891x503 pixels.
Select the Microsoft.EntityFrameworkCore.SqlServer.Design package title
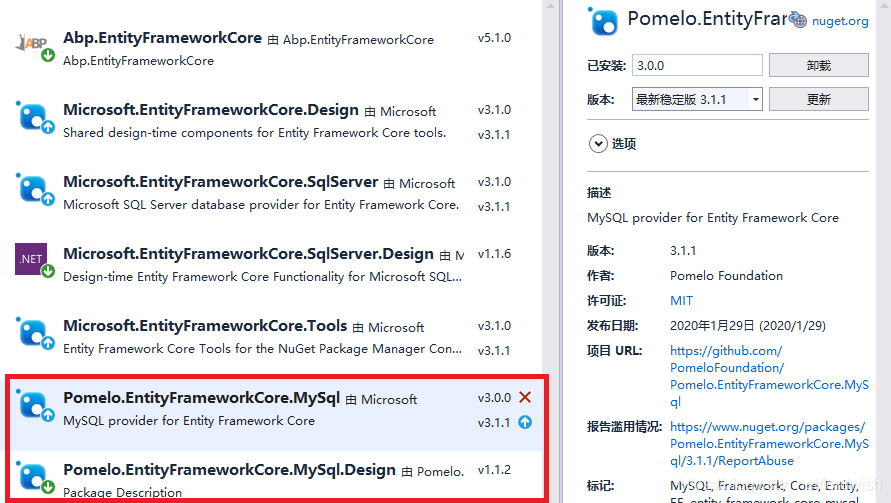(x=248, y=254)
